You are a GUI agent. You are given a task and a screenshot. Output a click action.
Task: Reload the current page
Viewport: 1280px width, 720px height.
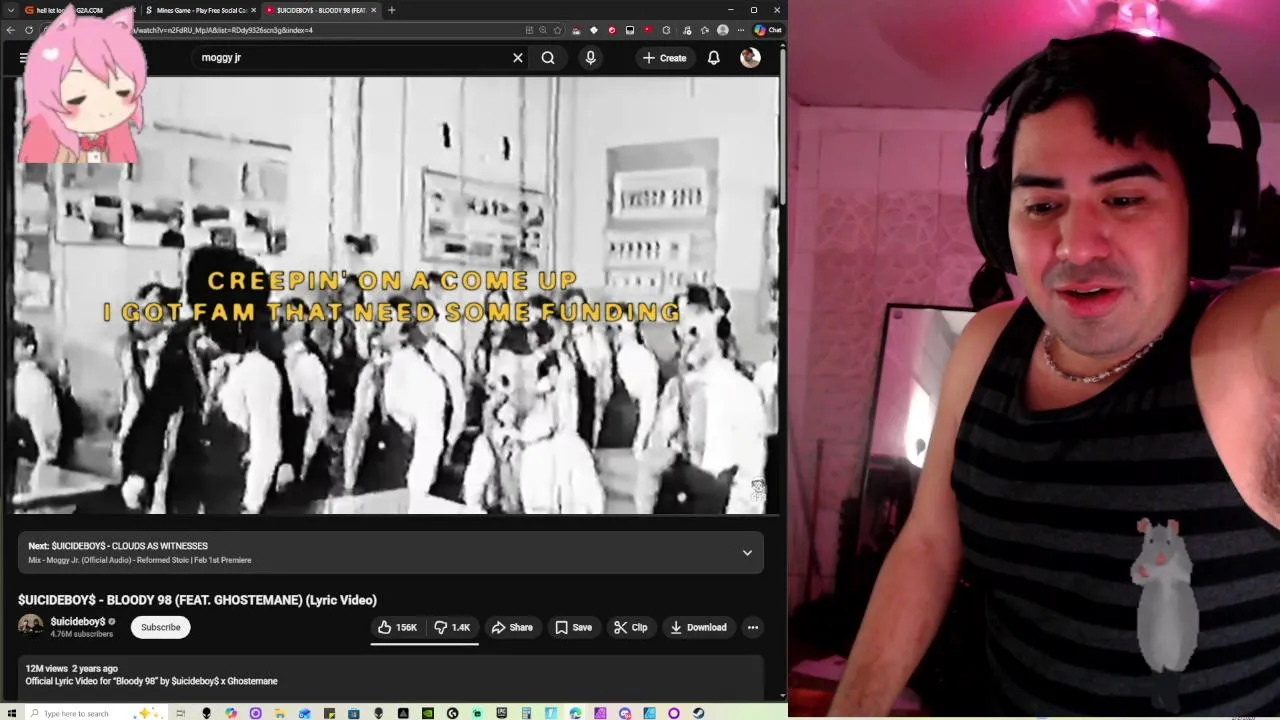coord(29,30)
